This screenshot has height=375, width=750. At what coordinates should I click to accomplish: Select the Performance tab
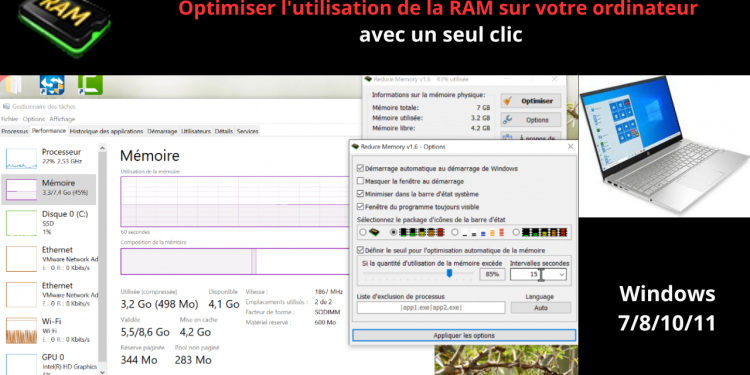[x=49, y=131]
